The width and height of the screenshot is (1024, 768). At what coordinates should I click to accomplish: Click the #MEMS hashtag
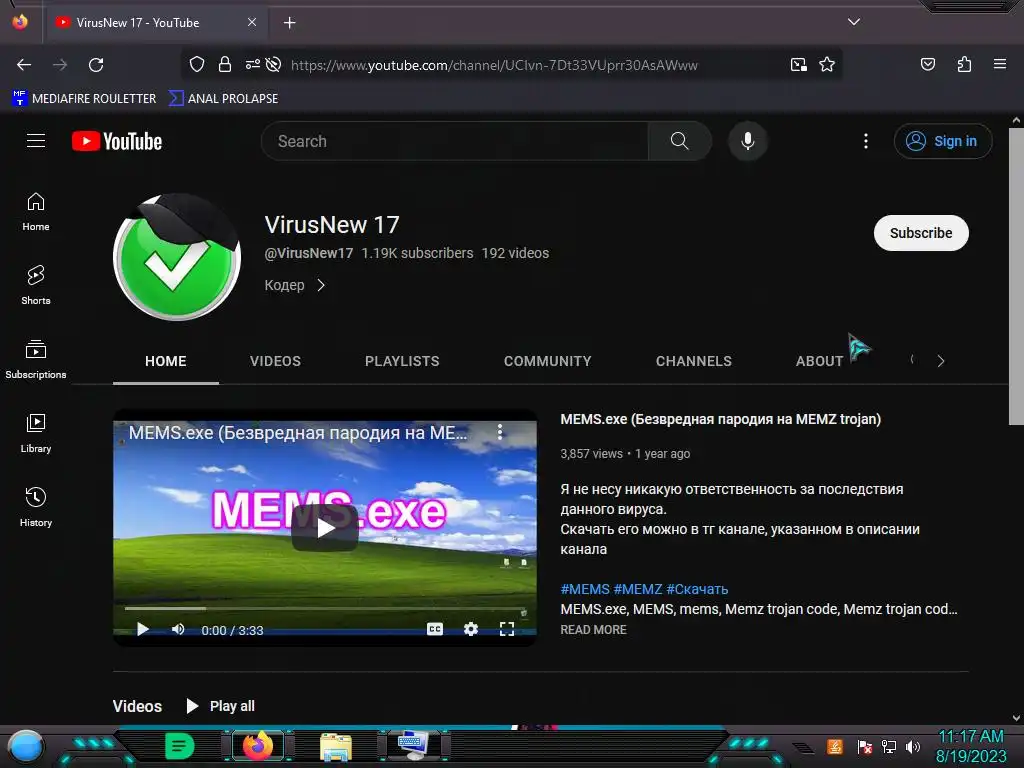pos(584,589)
